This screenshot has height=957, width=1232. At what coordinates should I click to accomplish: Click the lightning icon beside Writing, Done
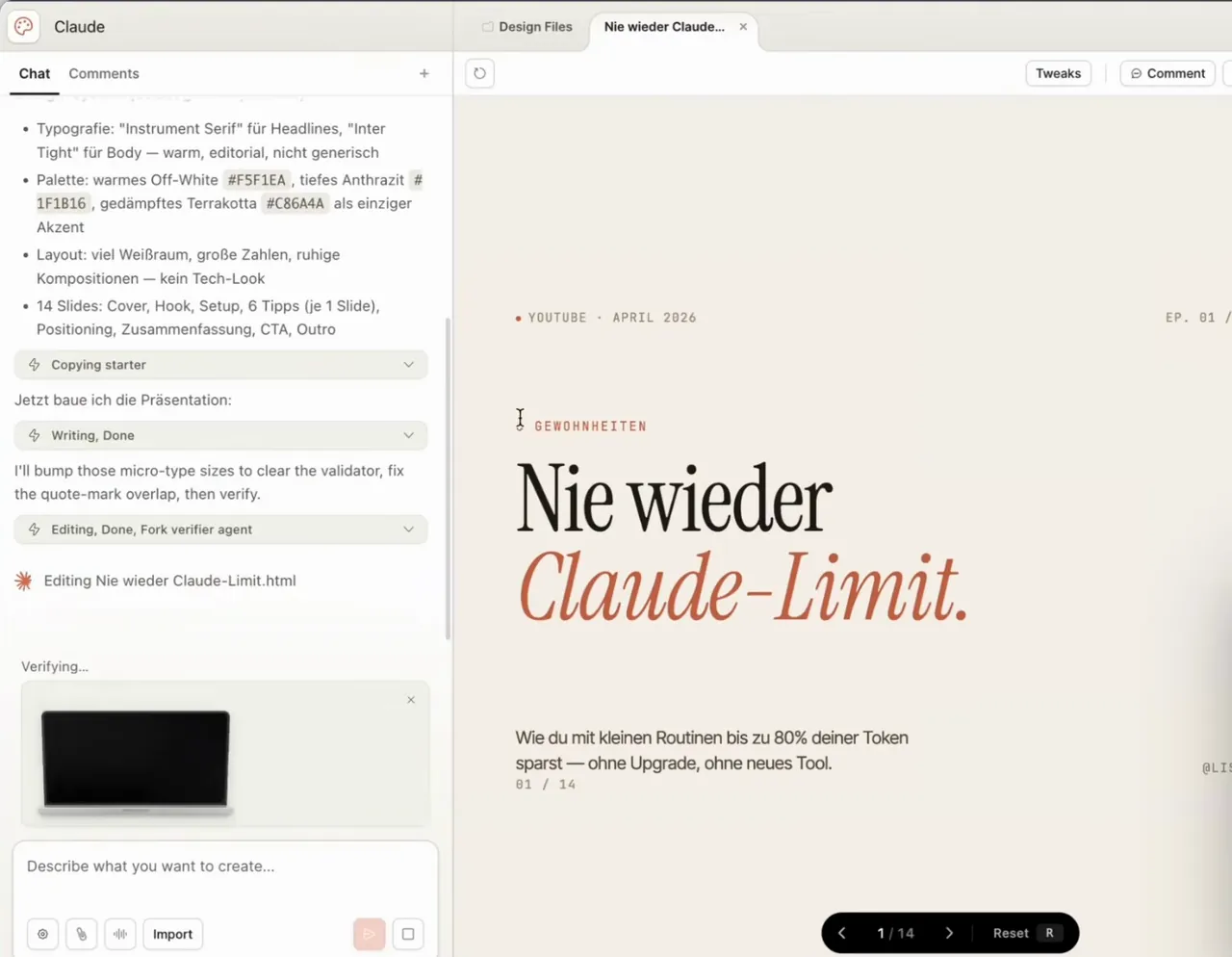(35, 435)
